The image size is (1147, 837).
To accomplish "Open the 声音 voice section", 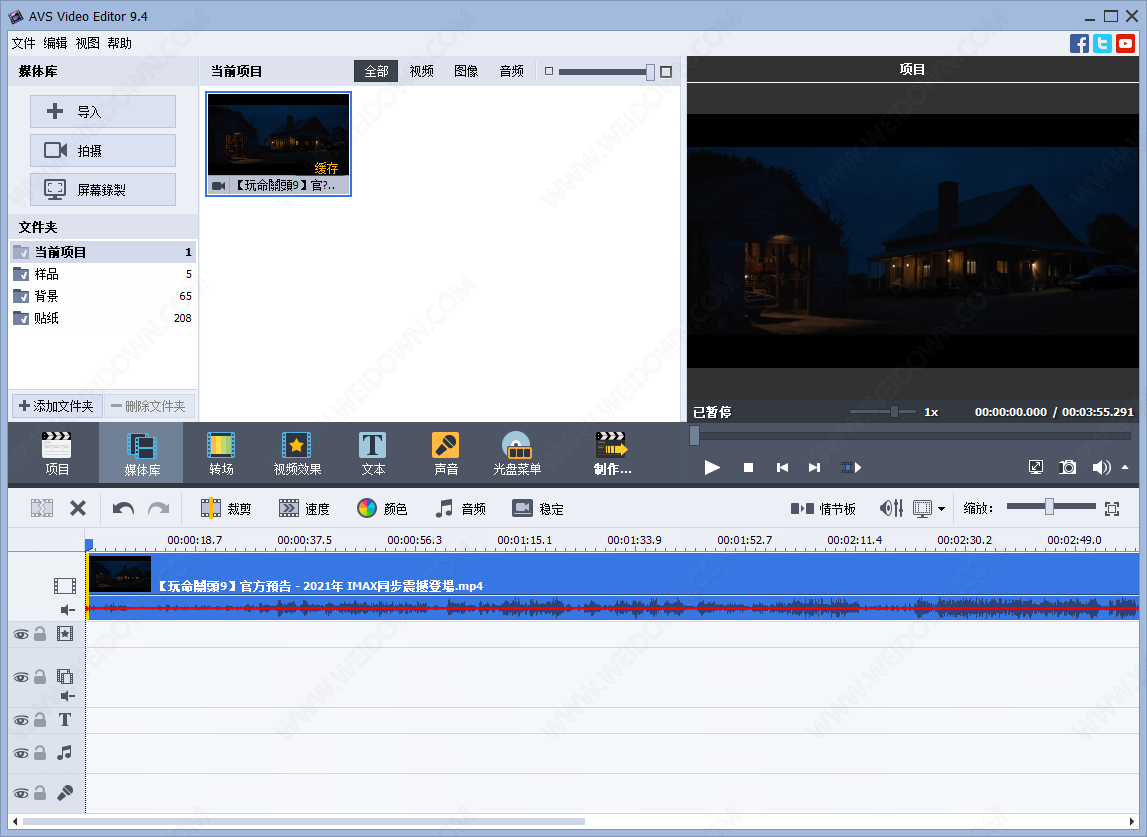I will [x=445, y=453].
